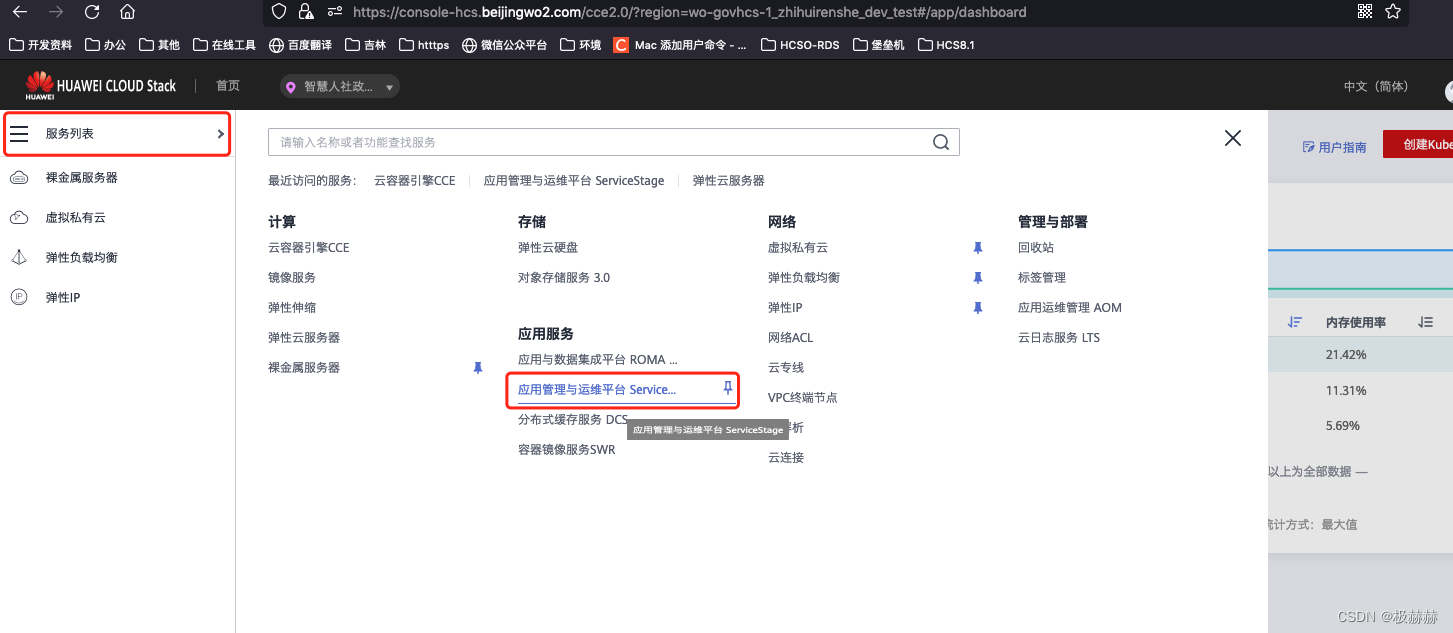Click the sort icon left of 内存使用率
Viewport: 1453px width, 633px height.
point(1295,322)
